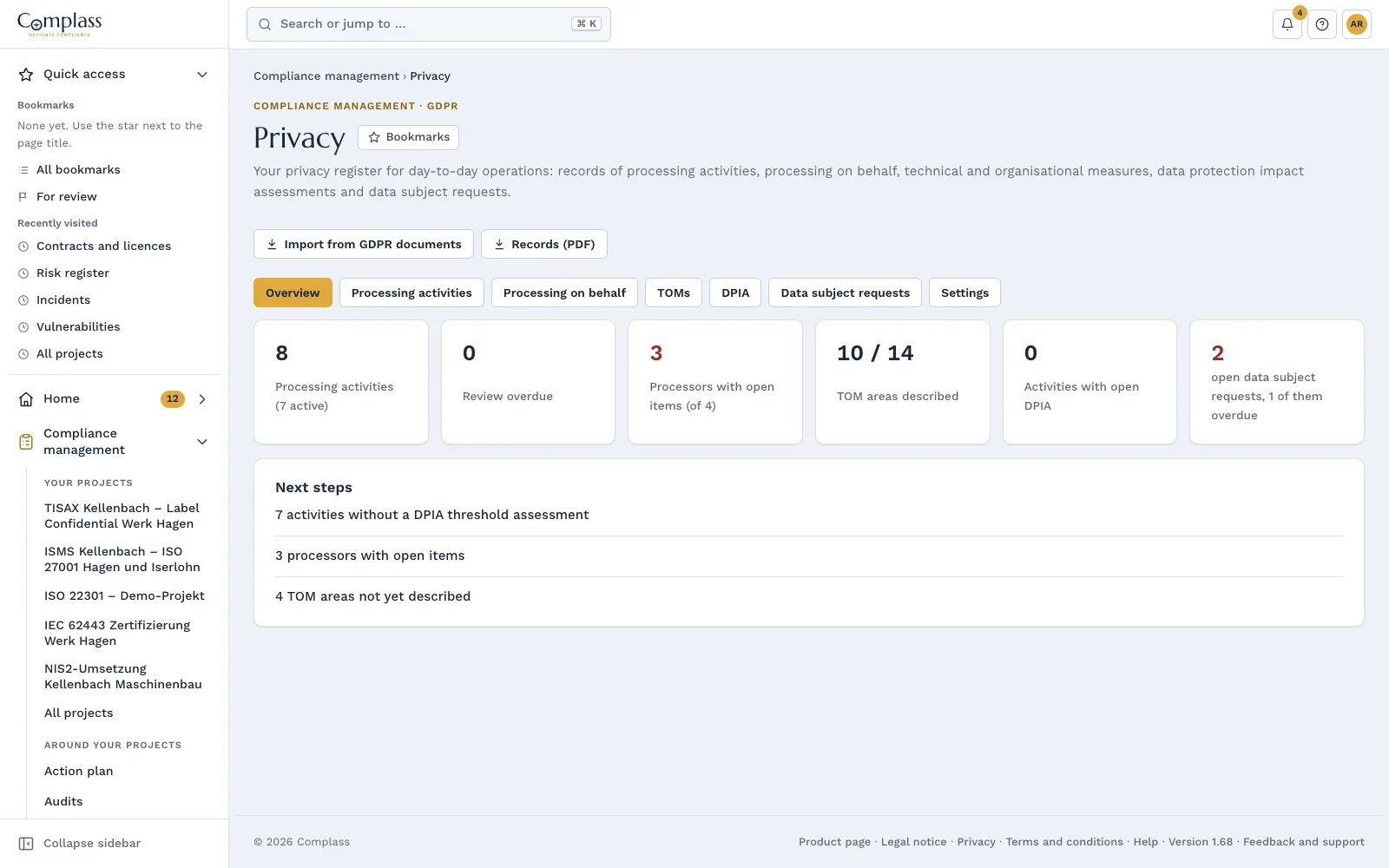Viewport: 1389px width, 868px height.
Task: Switch to the Processing activities tab
Action: pyautogui.click(x=411, y=293)
